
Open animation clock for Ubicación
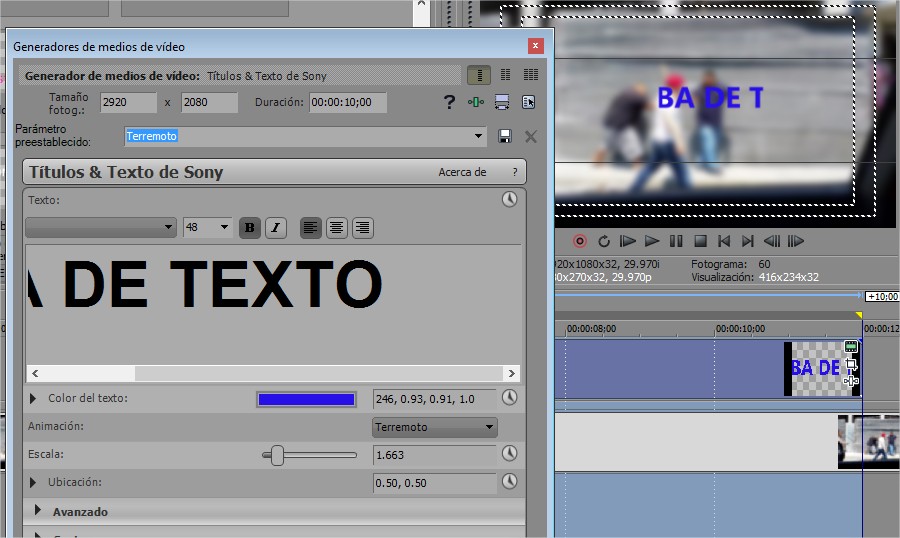(x=509, y=481)
